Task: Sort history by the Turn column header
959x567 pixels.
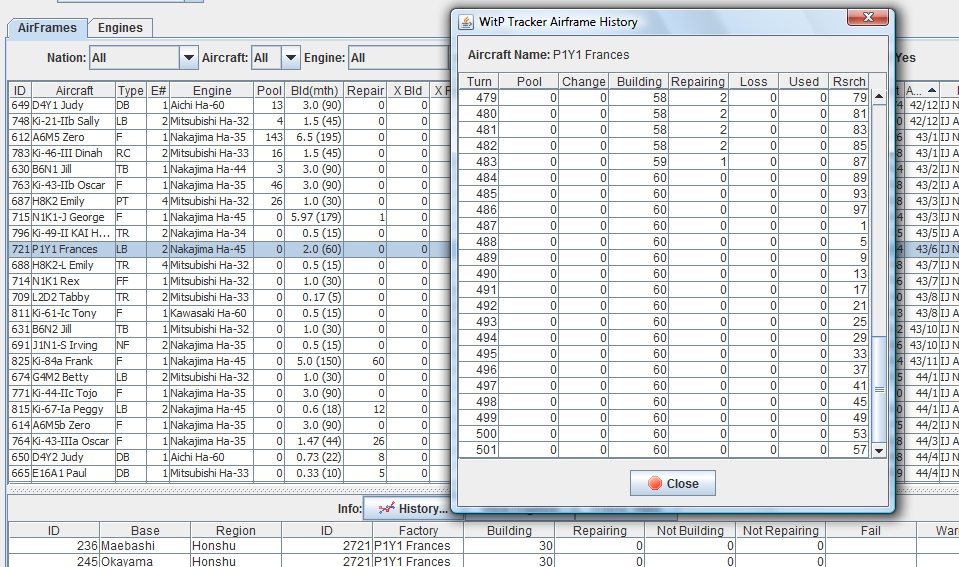Action: [479, 81]
